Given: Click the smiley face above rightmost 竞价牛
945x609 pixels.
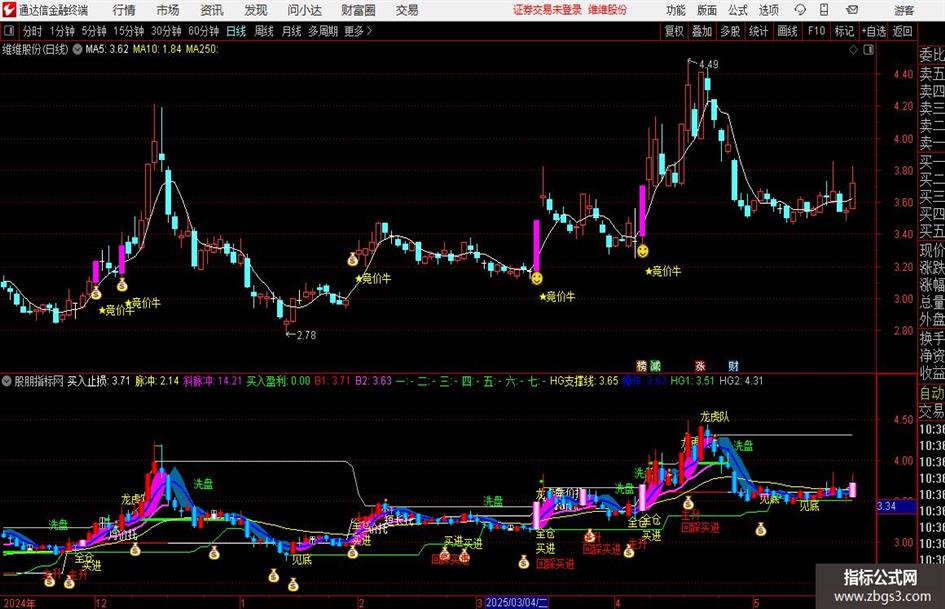Looking at the screenshot, I should coord(642,251).
